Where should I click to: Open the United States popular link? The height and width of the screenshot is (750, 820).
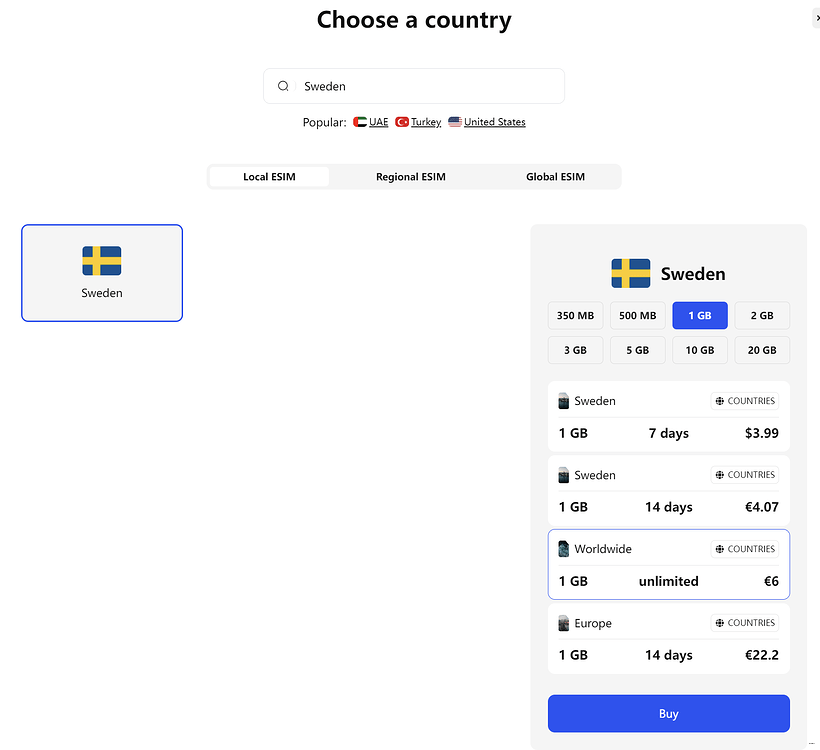click(x=494, y=122)
